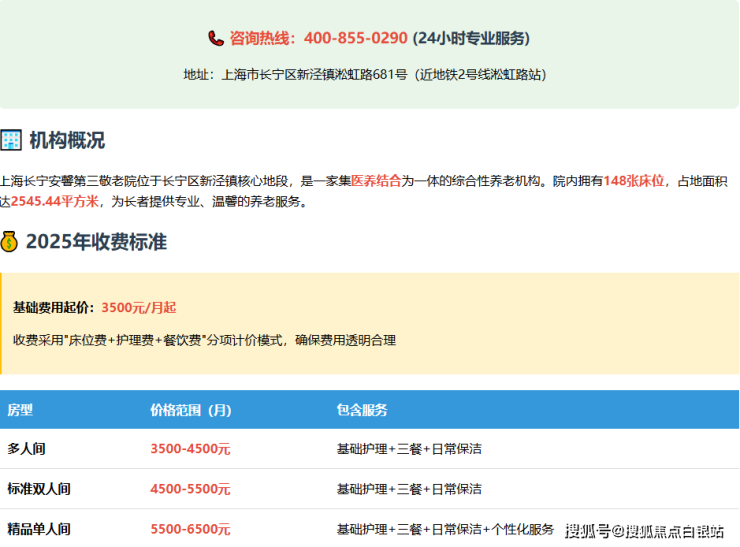Click the address line with 淞虹路681号

coord(365,74)
